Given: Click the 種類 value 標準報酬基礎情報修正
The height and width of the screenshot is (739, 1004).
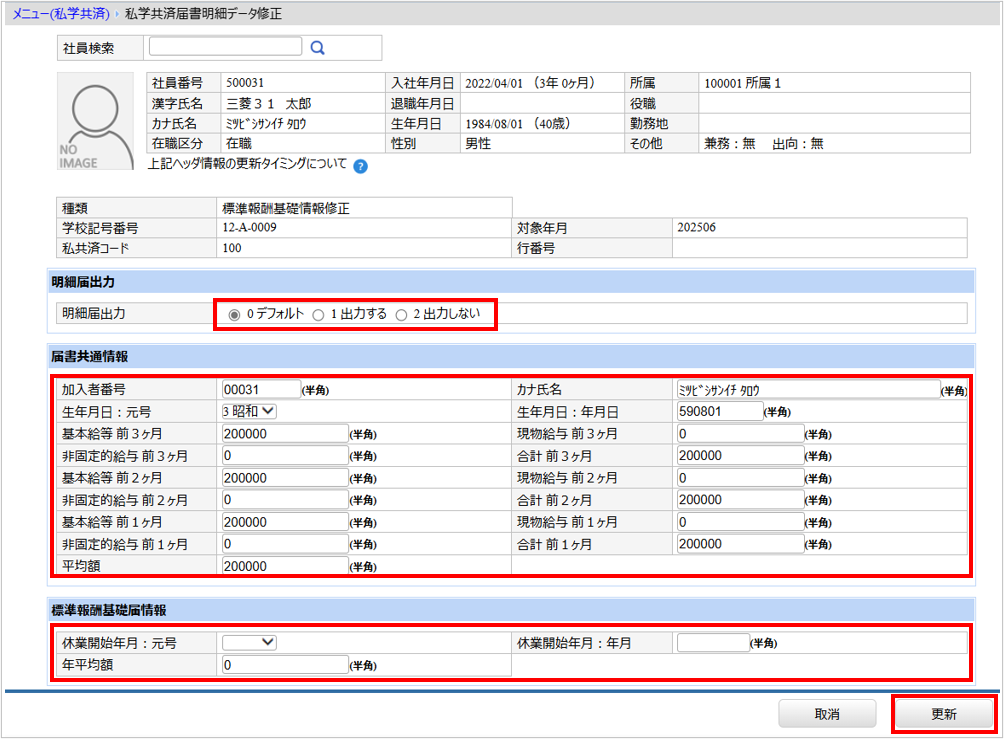Looking at the screenshot, I should [286, 208].
